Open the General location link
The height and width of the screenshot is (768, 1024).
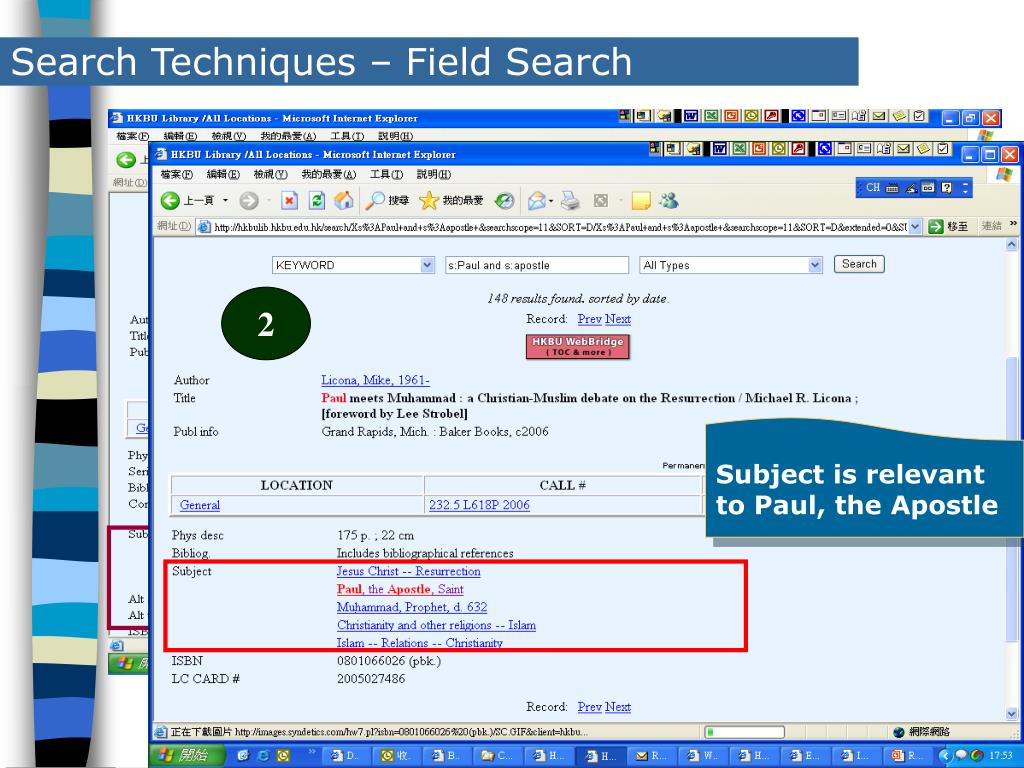[200, 505]
